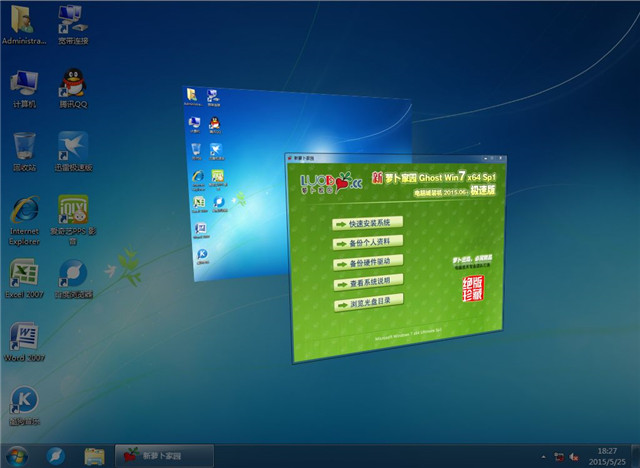The height and width of the screenshot is (468, 640).
Task: Open Internet Explorer desktop shortcut
Action: point(24,212)
